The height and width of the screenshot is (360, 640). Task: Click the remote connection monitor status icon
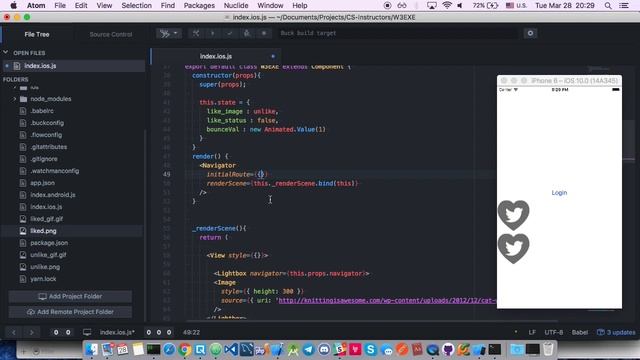pos(87,333)
